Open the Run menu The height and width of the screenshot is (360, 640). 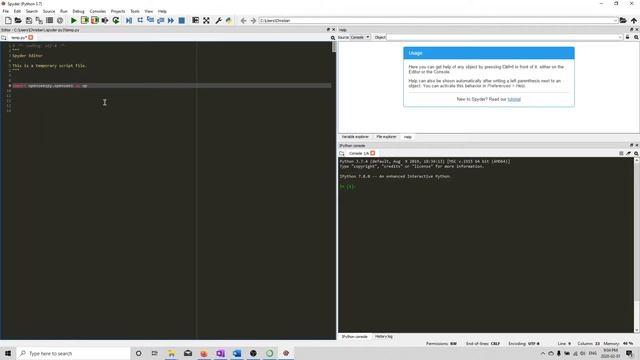[x=64, y=11]
